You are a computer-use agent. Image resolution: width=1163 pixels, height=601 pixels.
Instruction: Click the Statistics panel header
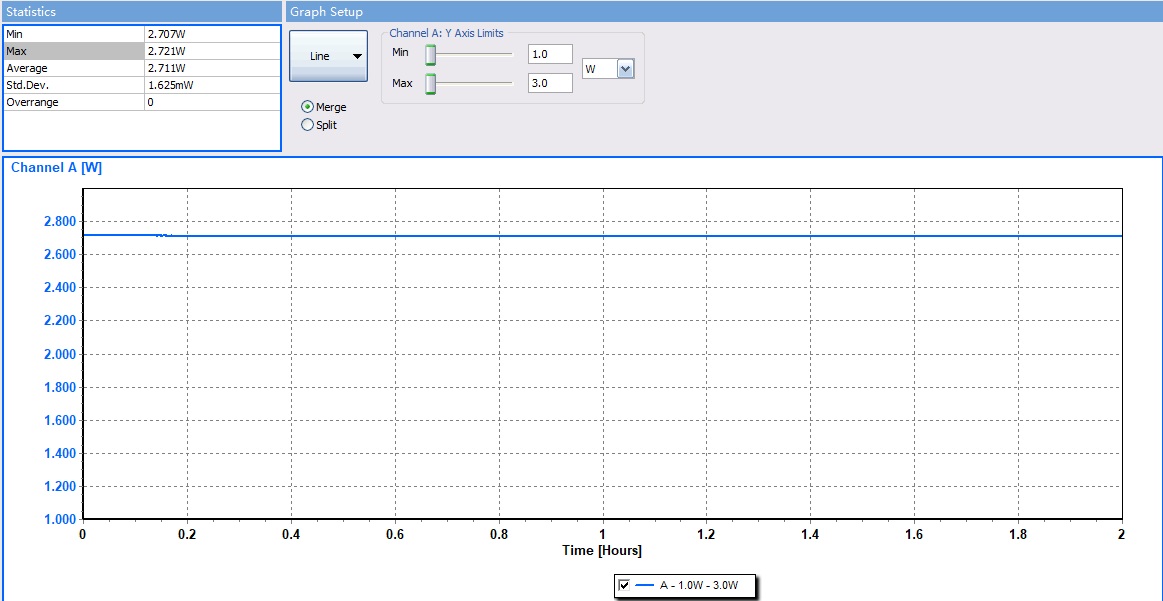(31, 12)
